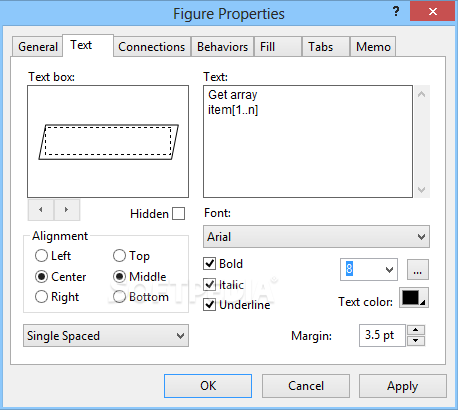Open the black Text color swatch
The width and height of the screenshot is (458, 410).
coord(414,298)
